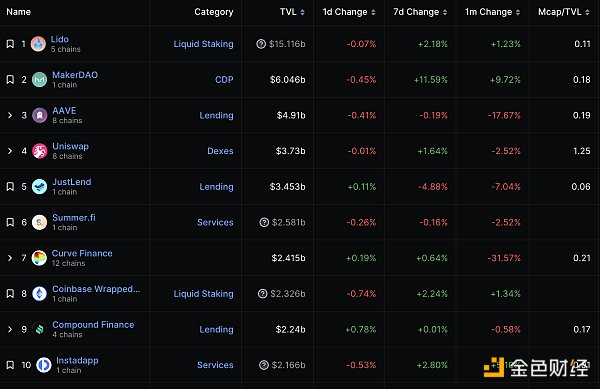This screenshot has width=600, height=389.
Task: Click the MakerDAO logo icon
Action: [x=39, y=80]
